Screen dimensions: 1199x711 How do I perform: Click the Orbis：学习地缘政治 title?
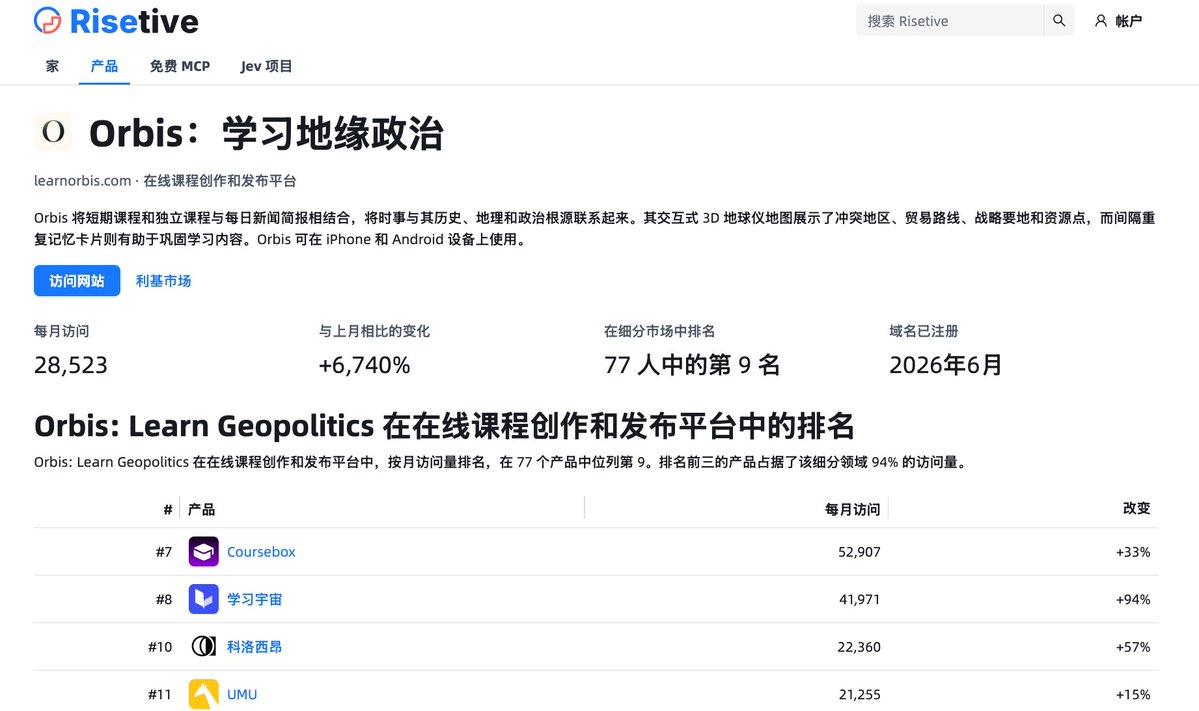pos(266,132)
